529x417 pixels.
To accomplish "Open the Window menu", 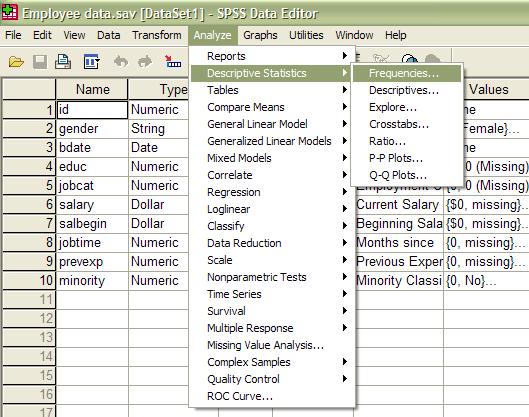I will point(354,35).
